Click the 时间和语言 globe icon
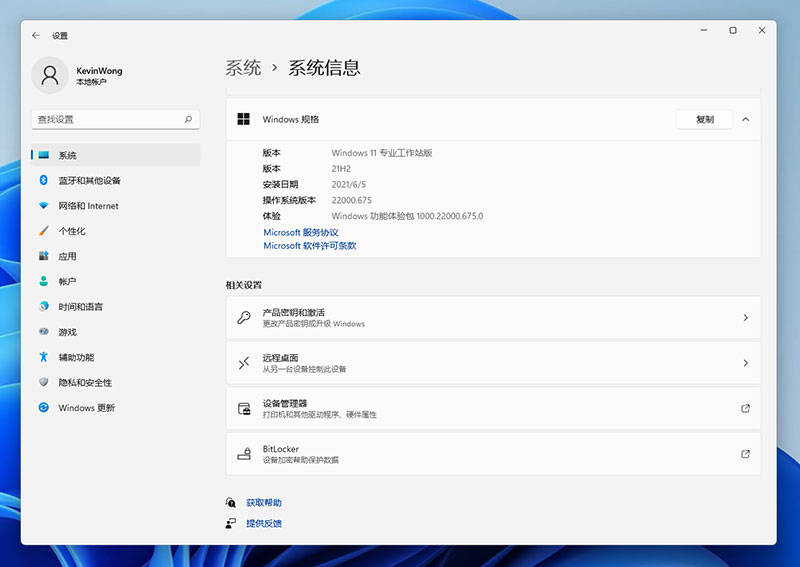Screen dimensions: 800x567 pyautogui.click(x=44, y=306)
